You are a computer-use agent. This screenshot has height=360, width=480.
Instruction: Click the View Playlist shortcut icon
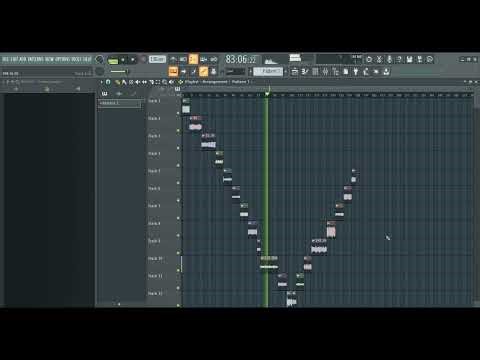coord(295,71)
